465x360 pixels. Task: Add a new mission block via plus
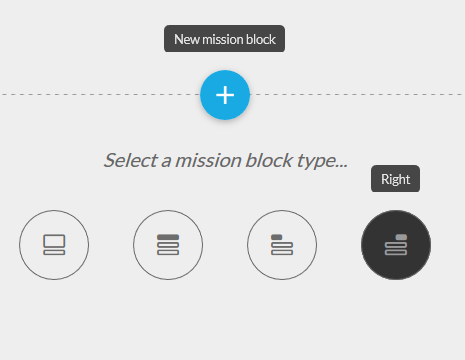point(225,95)
